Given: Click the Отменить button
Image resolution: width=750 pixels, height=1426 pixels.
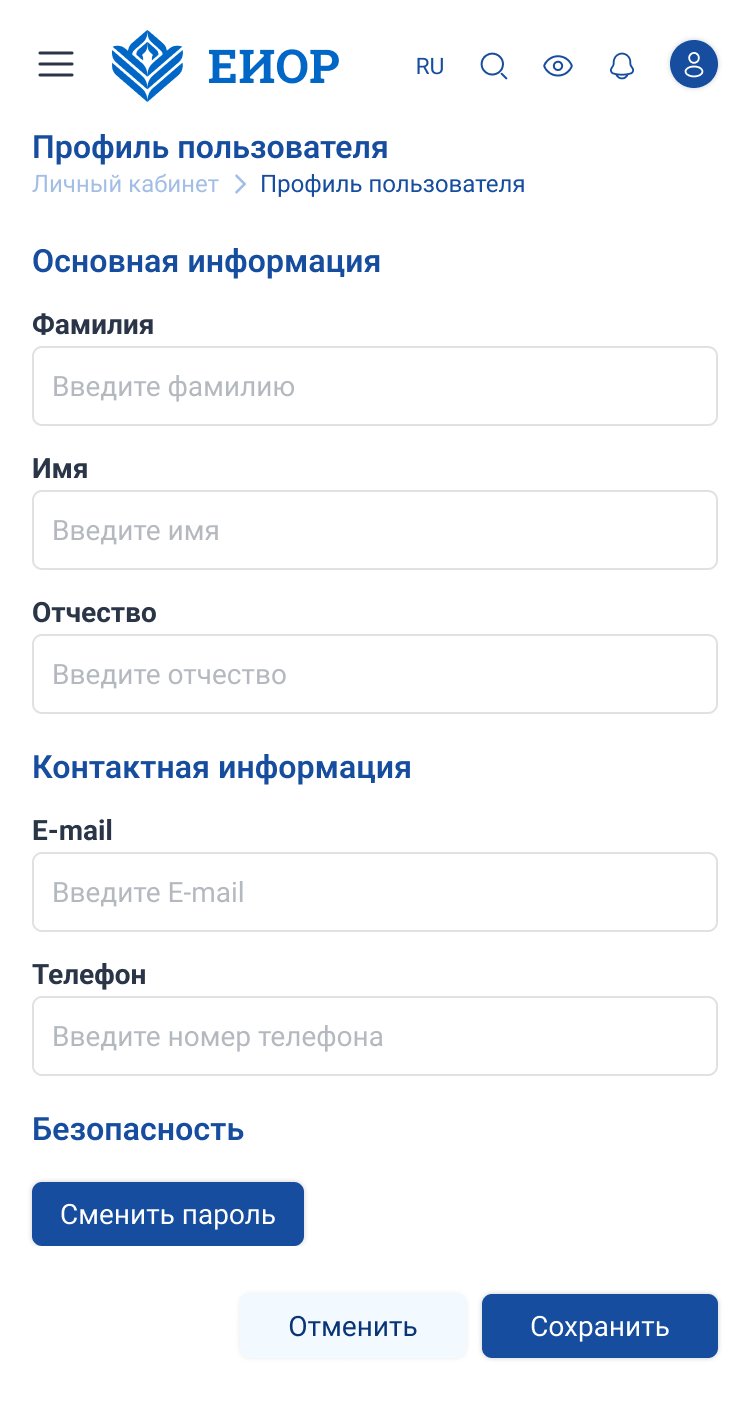Looking at the screenshot, I should tap(353, 1326).
